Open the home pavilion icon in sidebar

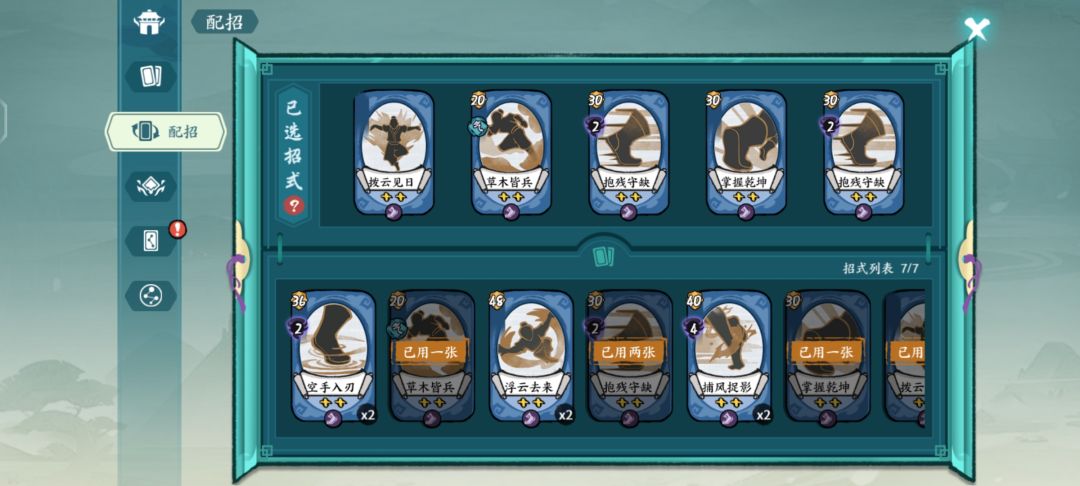click(x=149, y=22)
